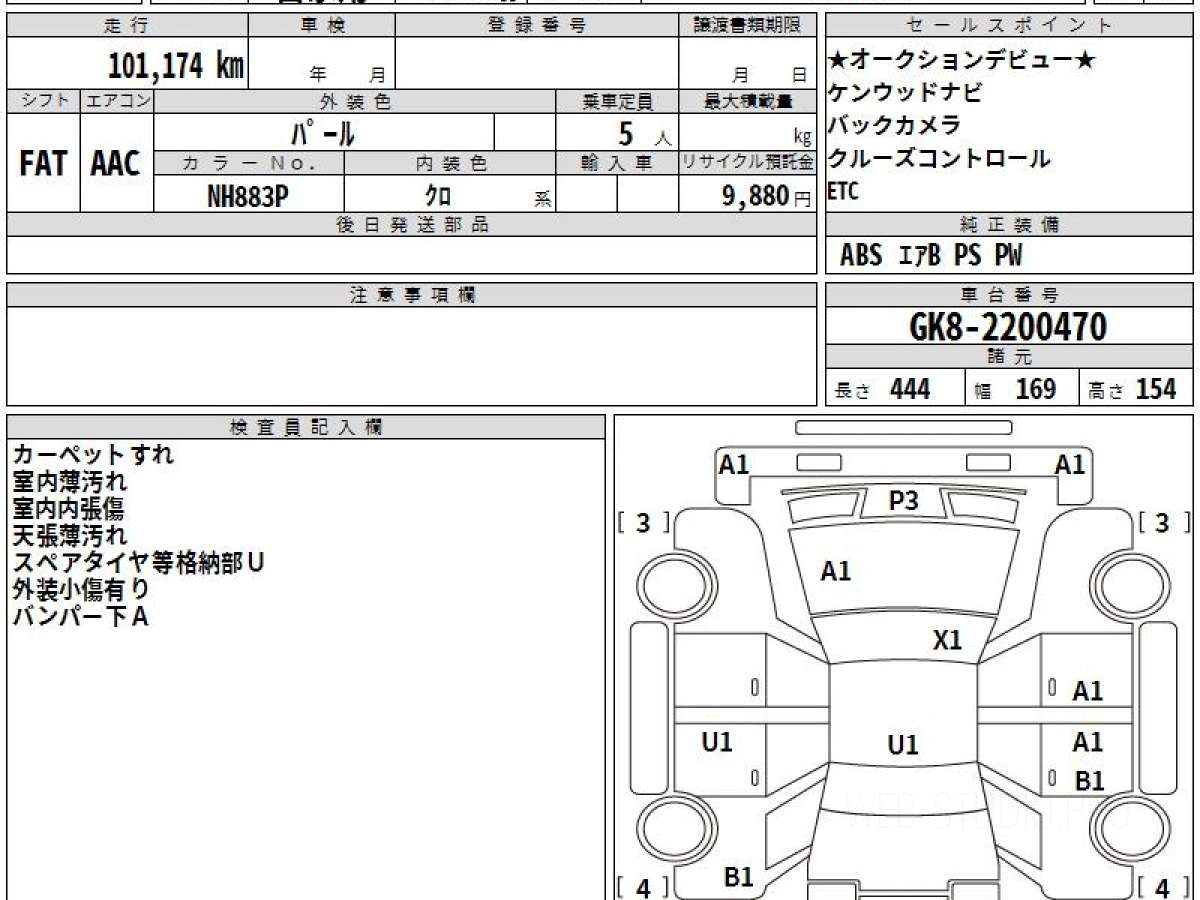Click the 車検 header cell
This screenshot has height=900, width=1200.
[322, 26]
